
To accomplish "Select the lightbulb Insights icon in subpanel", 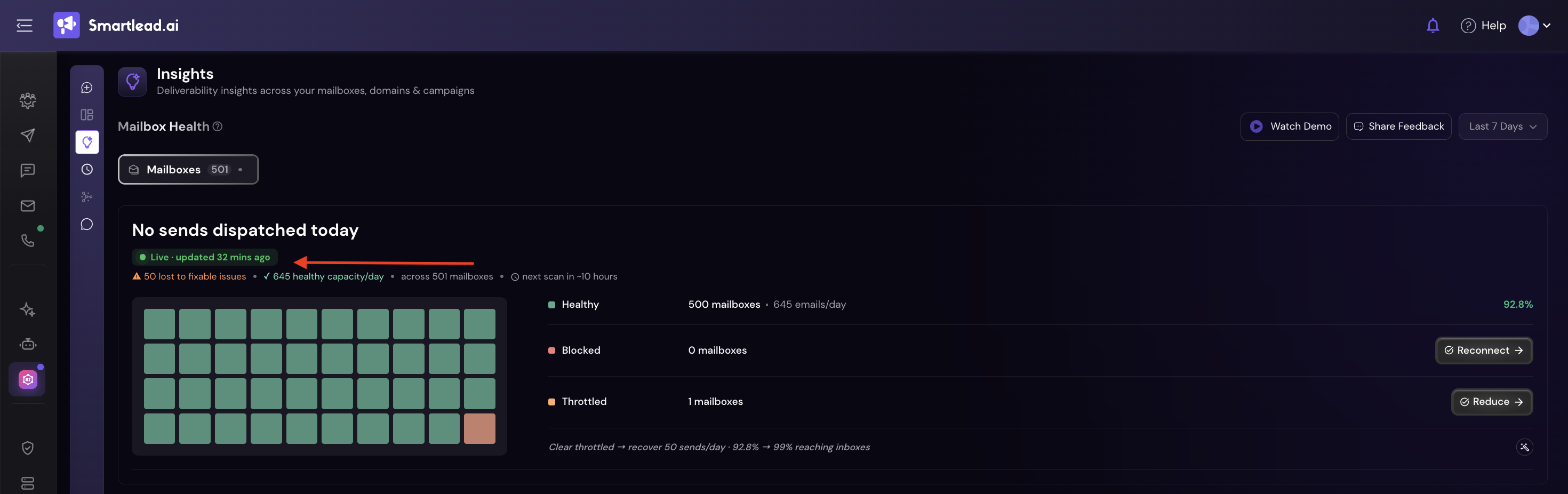I will click(x=87, y=142).
